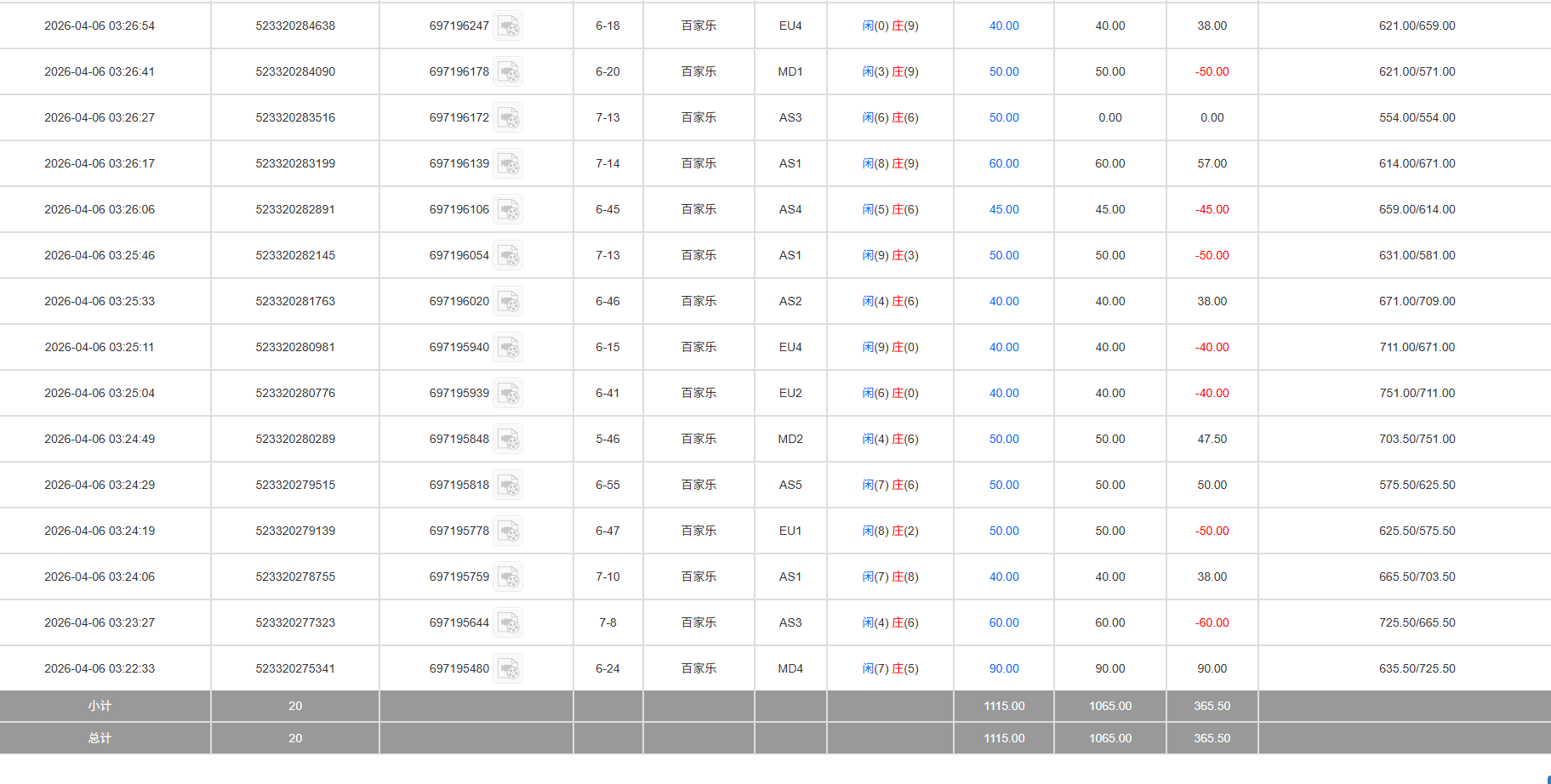Play video replay for round 697196139
Image resolution: width=1551 pixels, height=784 pixels.
(508, 164)
